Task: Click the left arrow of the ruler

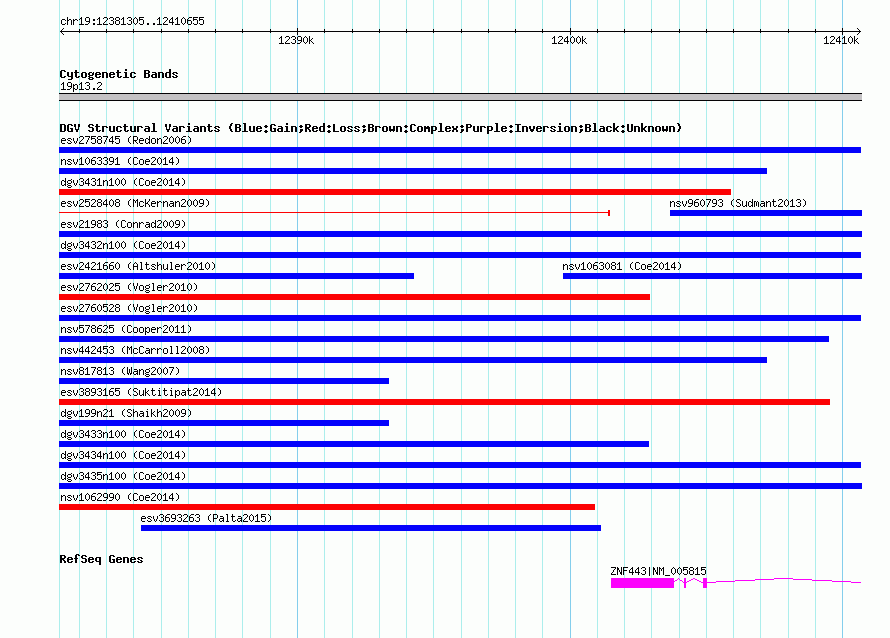Action: tap(62, 31)
